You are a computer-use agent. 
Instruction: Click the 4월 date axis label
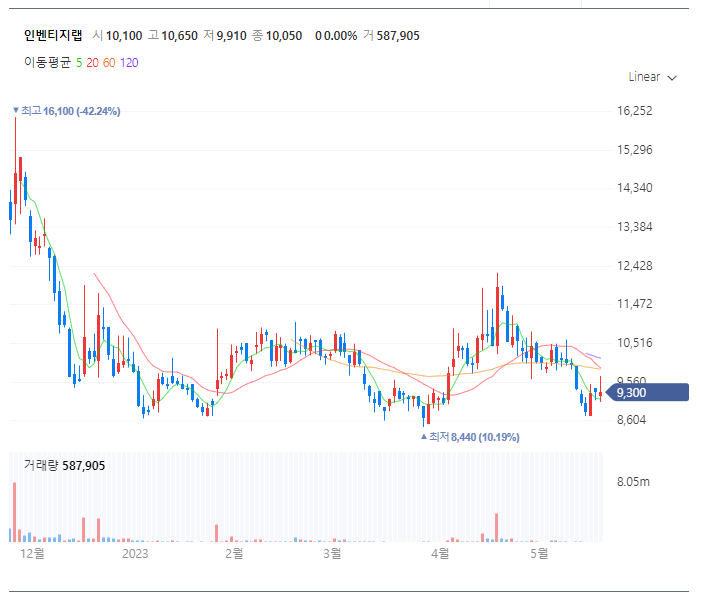[x=440, y=554]
